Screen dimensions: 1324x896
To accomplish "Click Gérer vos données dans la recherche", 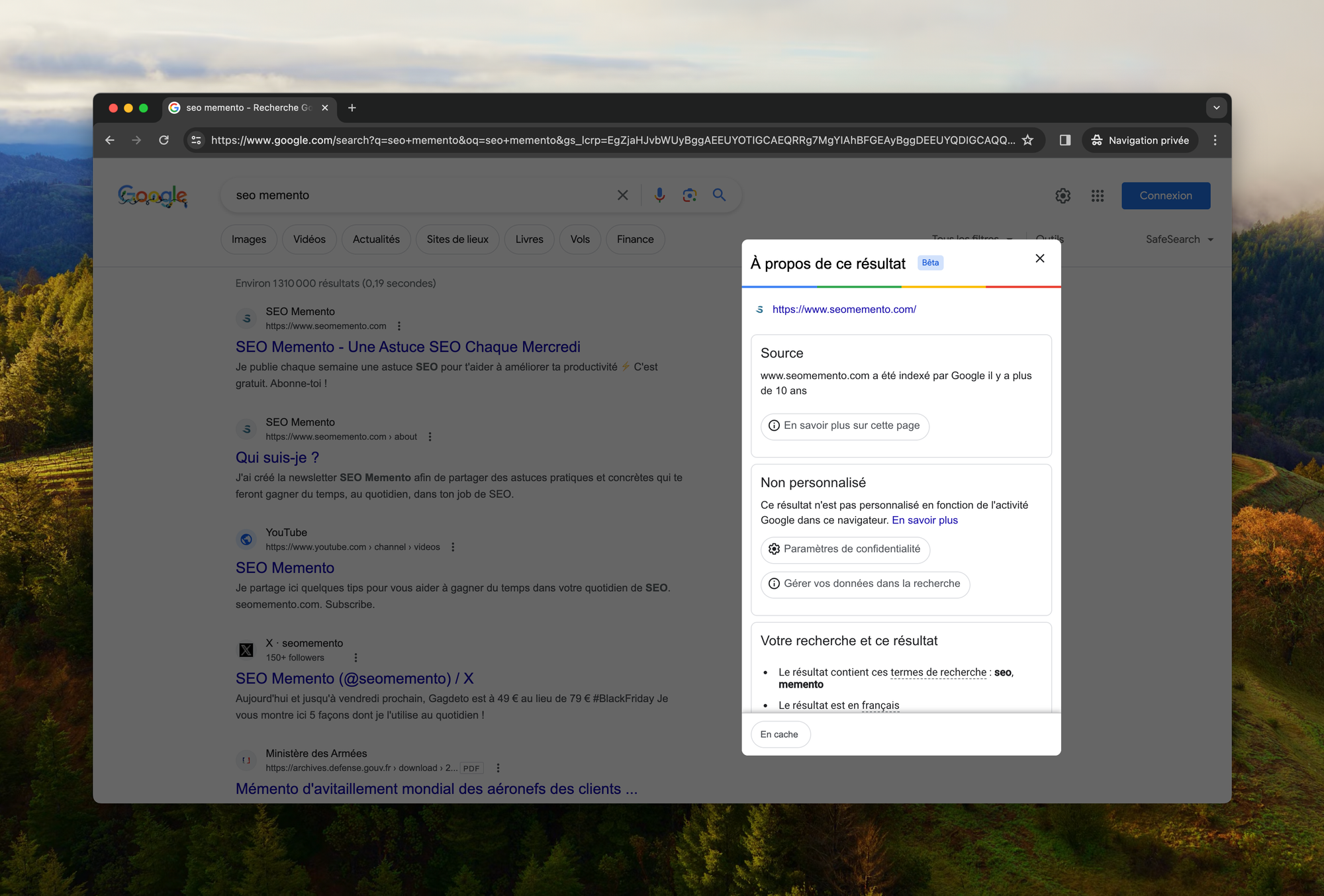I will click(865, 584).
